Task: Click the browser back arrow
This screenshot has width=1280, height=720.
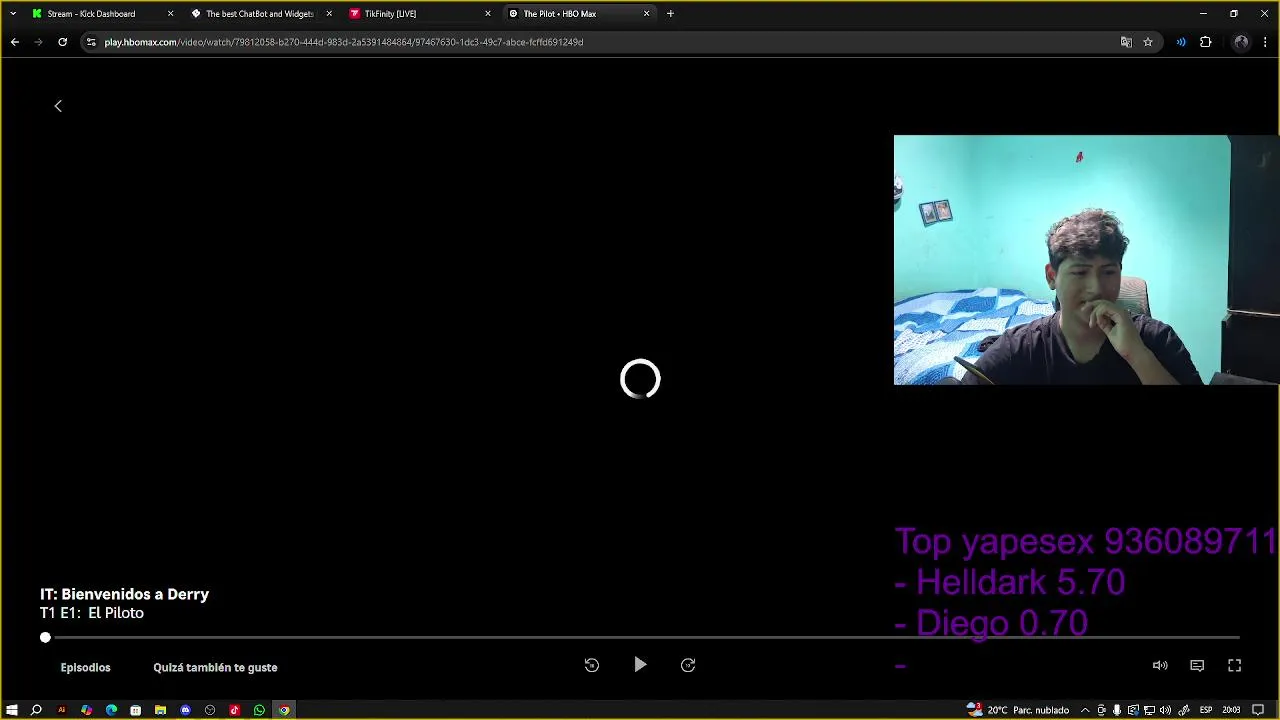Action: pos(15,42)
